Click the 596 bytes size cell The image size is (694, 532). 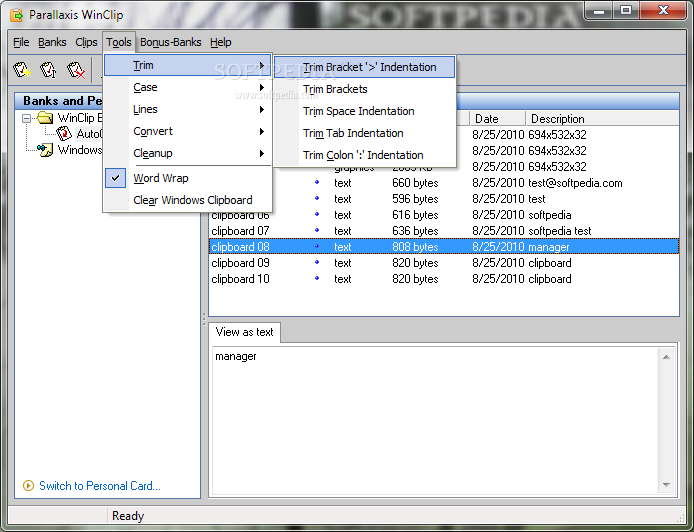pyautogui.click(x=415, y=199)
